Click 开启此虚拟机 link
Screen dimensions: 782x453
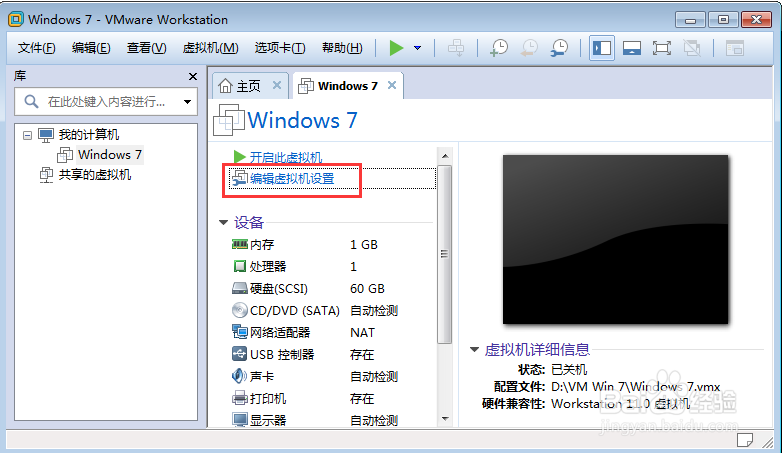pos(286,158)
